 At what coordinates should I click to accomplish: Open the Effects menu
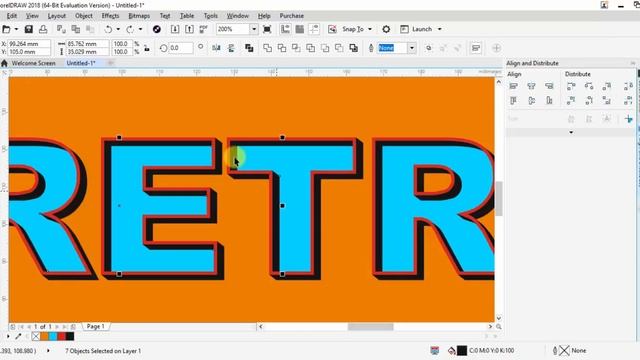[110, 16]
